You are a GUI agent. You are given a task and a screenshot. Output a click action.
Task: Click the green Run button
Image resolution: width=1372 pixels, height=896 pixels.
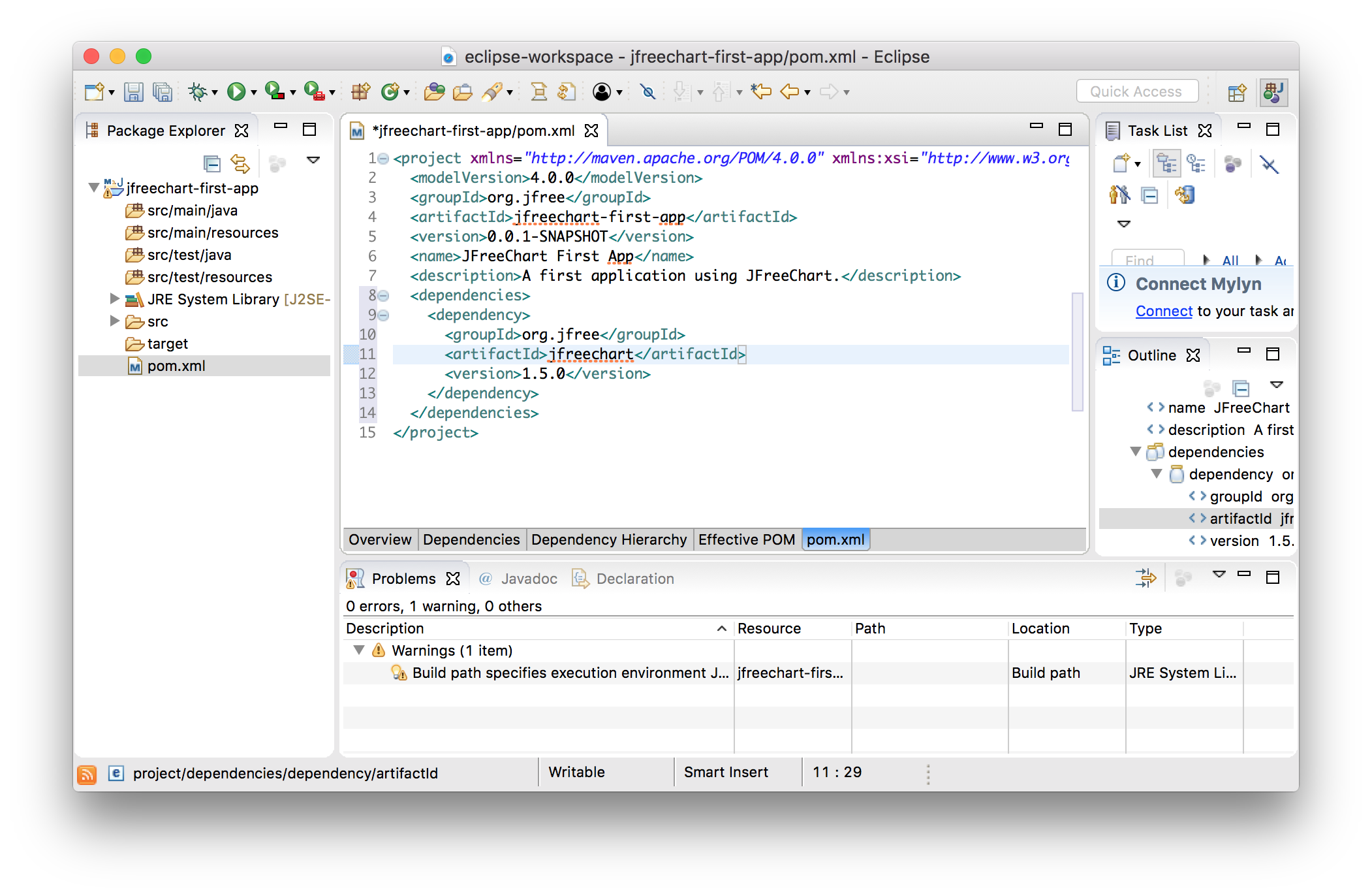click(236, 92)
